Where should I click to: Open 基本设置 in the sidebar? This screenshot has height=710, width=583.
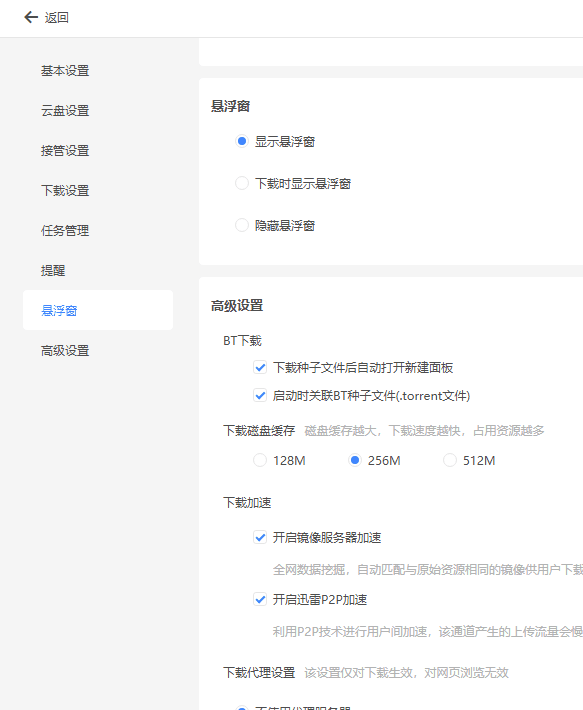(x=65, y=71)
